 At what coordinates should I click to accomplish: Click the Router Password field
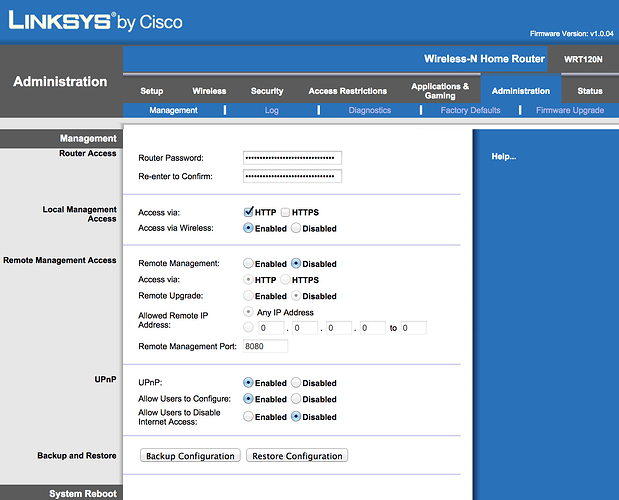point(292,158)
